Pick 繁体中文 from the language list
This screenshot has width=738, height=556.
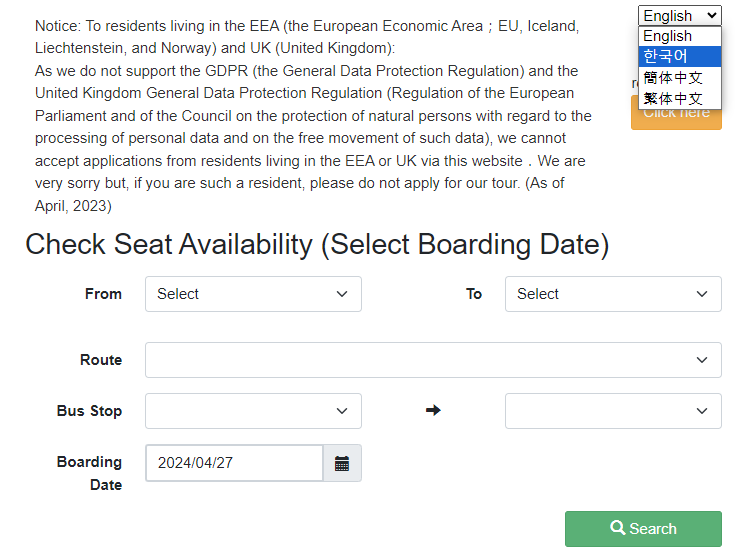point(674,98)
